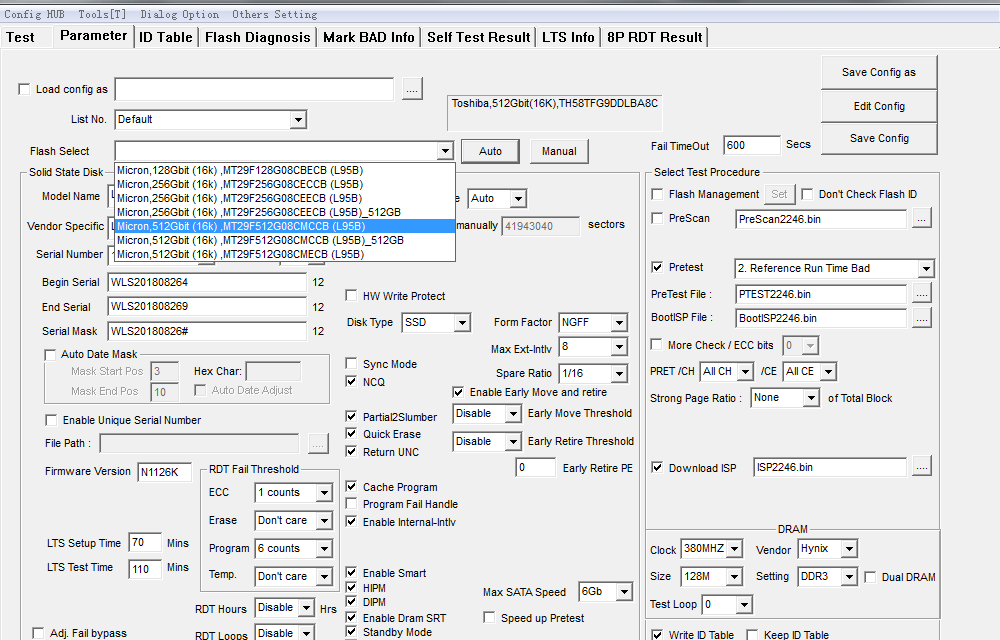The height and width of the screenshot is (640, 1000).
Task: Open the DRAM Clock 380MHZ dropdown
Action: pos(735,549)
